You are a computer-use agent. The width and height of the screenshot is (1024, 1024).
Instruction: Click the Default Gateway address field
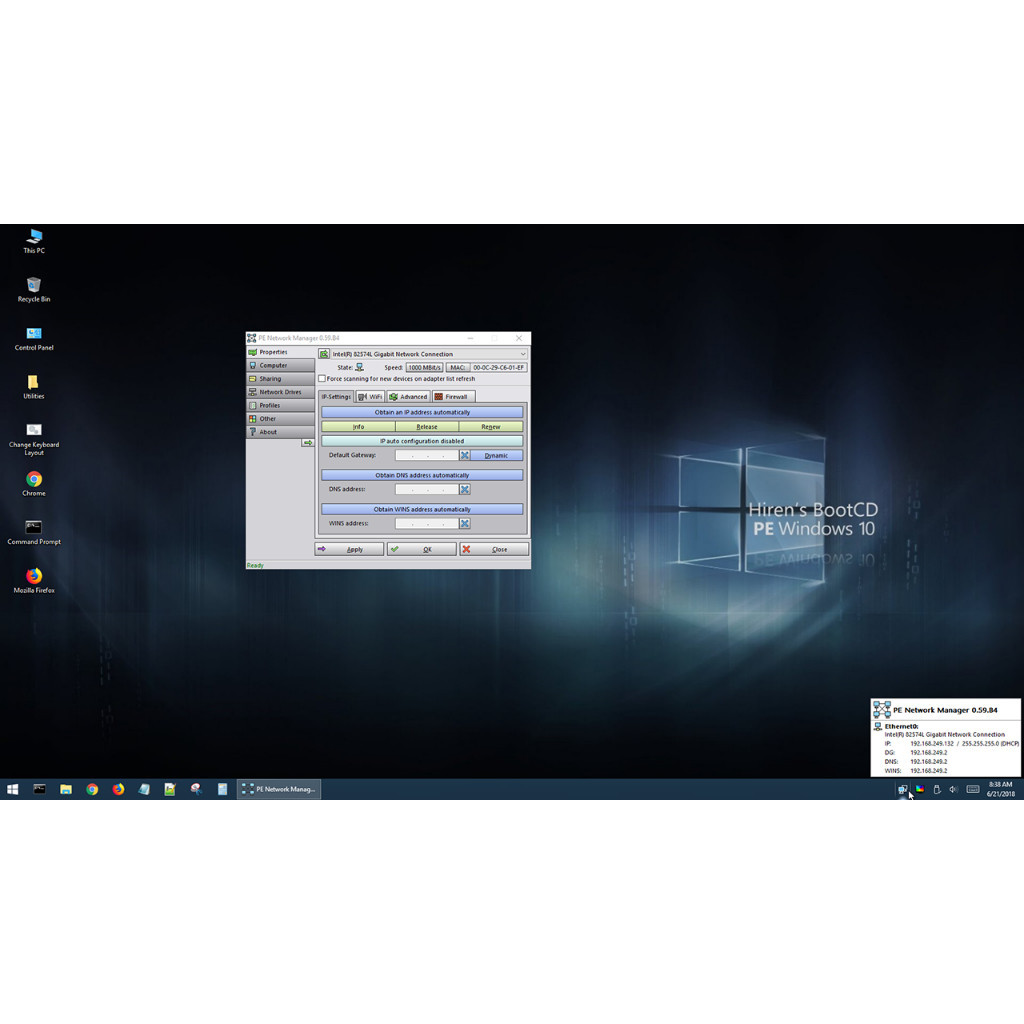427,455
